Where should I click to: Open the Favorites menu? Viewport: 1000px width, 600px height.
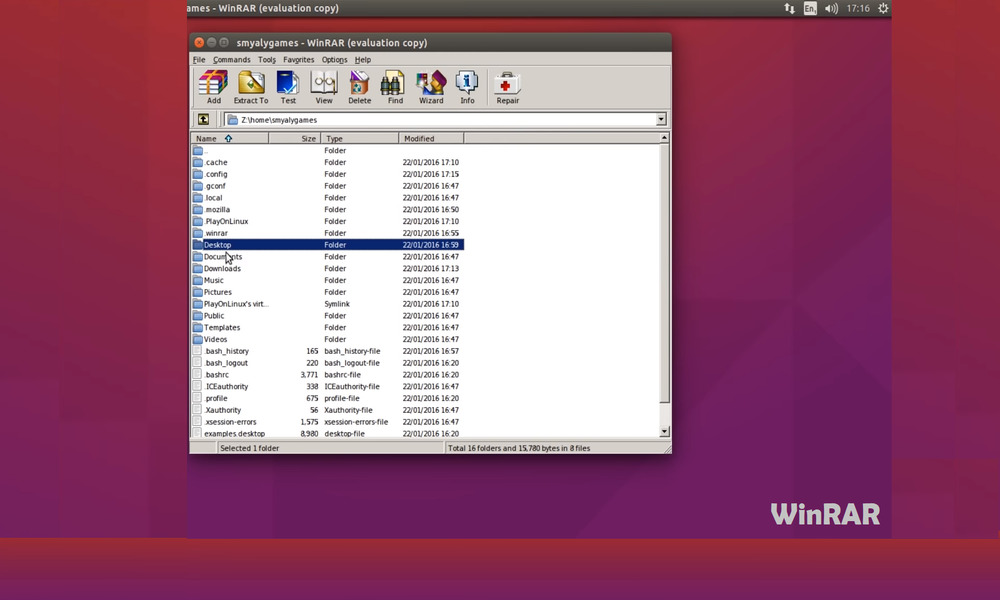(x=298, y=60)
